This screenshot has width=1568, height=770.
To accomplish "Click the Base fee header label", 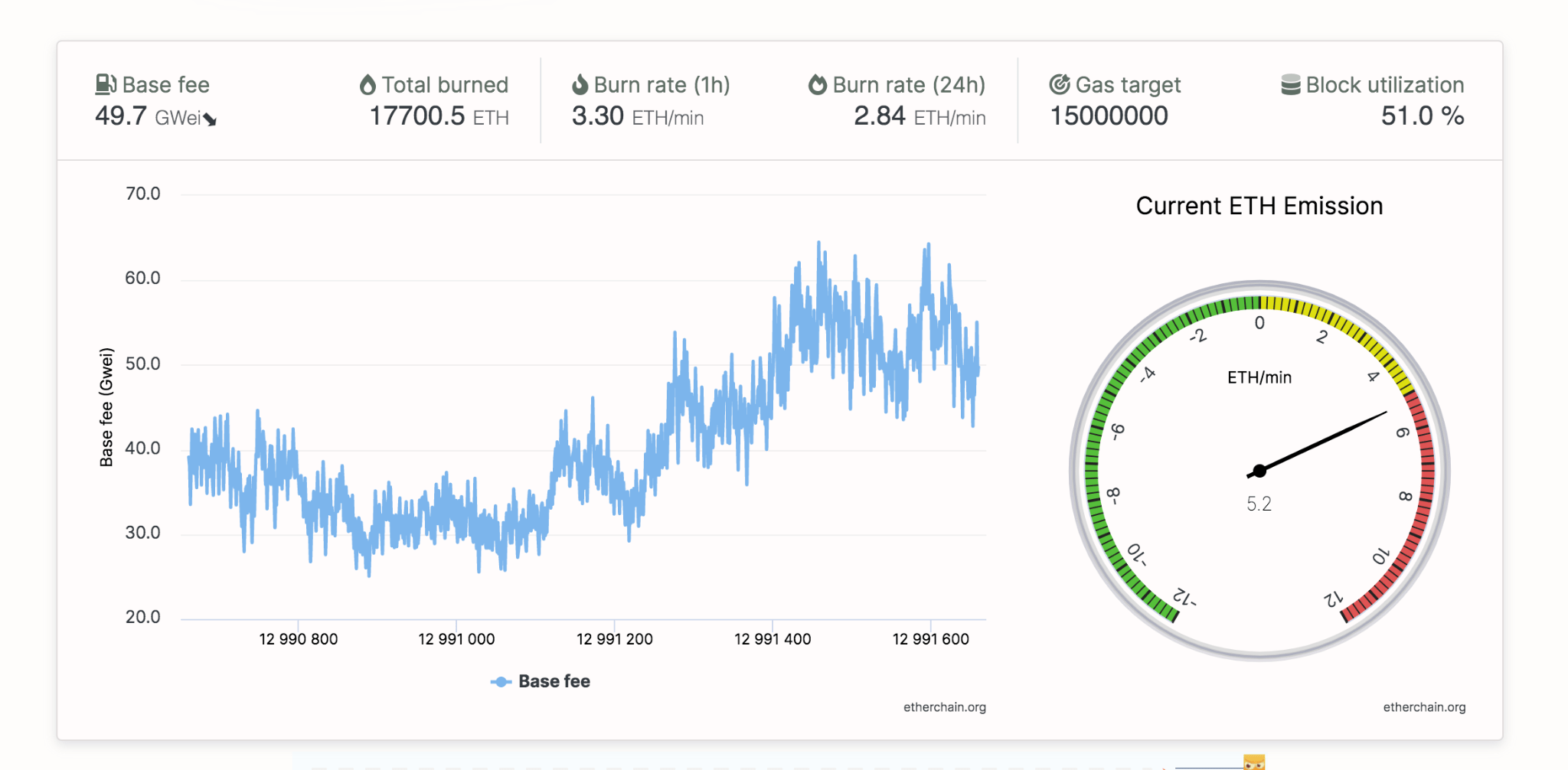I will (x=166, y=85).
